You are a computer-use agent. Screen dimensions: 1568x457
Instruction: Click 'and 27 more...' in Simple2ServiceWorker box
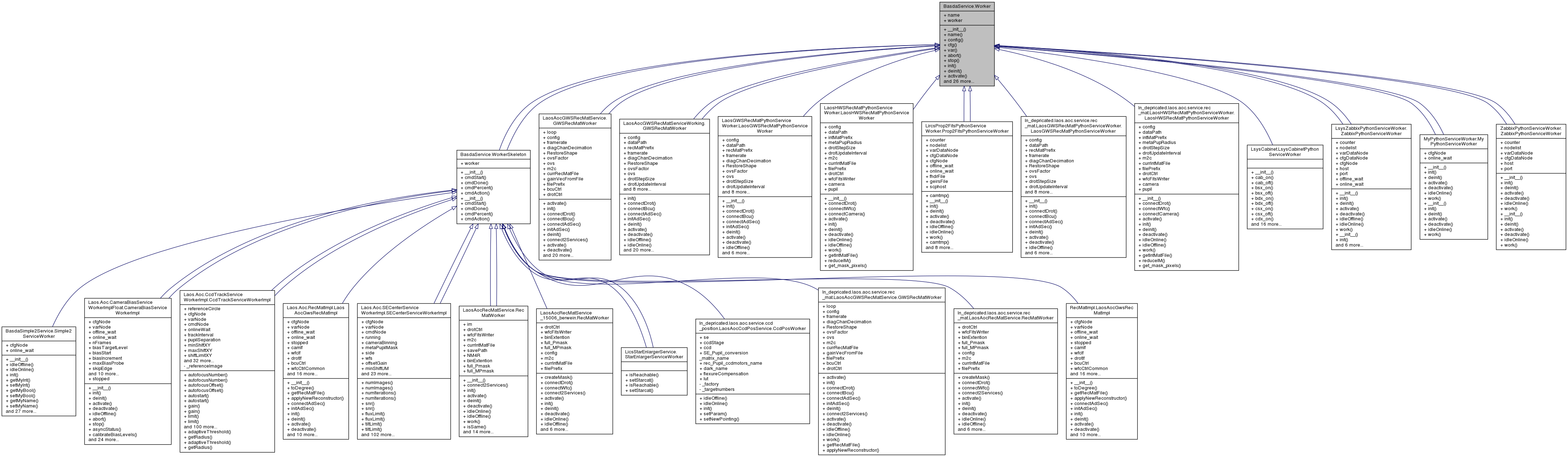click(21, 411)
